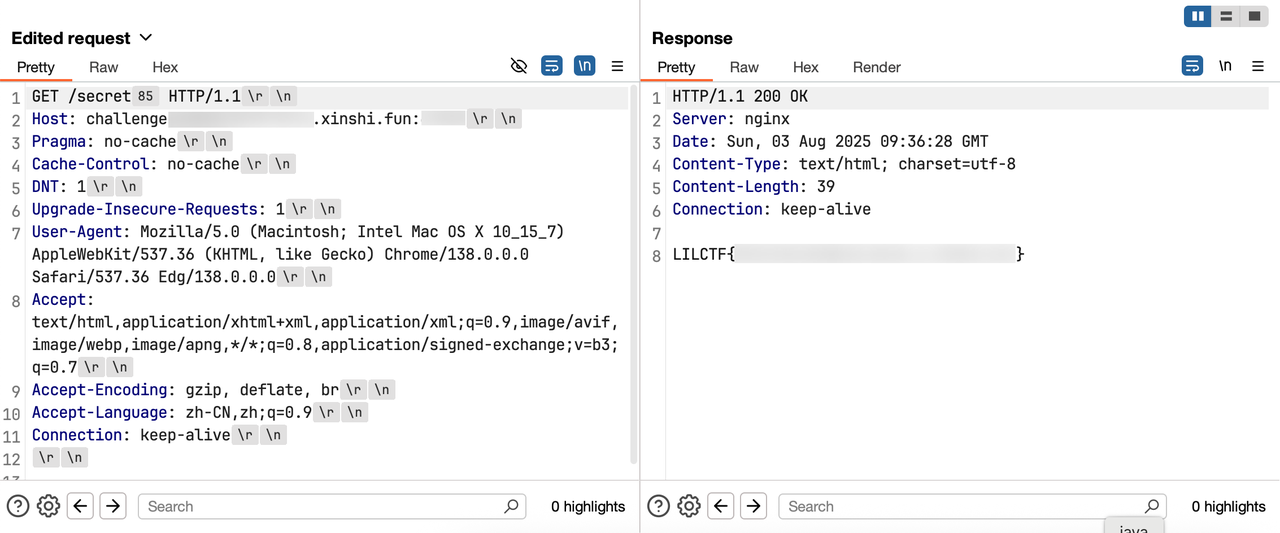
Task: Select combined tabbed layout icon
Action: (x=1253, y=16)
